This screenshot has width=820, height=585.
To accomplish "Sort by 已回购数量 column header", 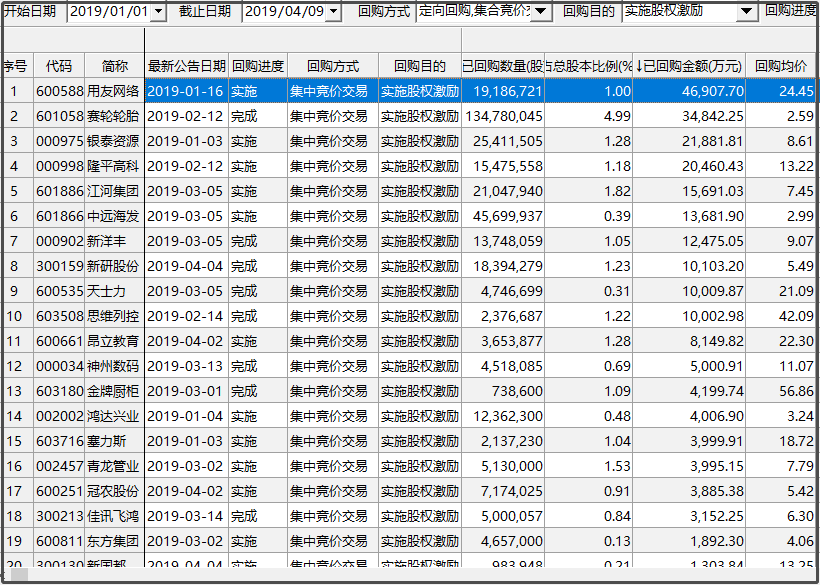I will [x=503, y=66].
